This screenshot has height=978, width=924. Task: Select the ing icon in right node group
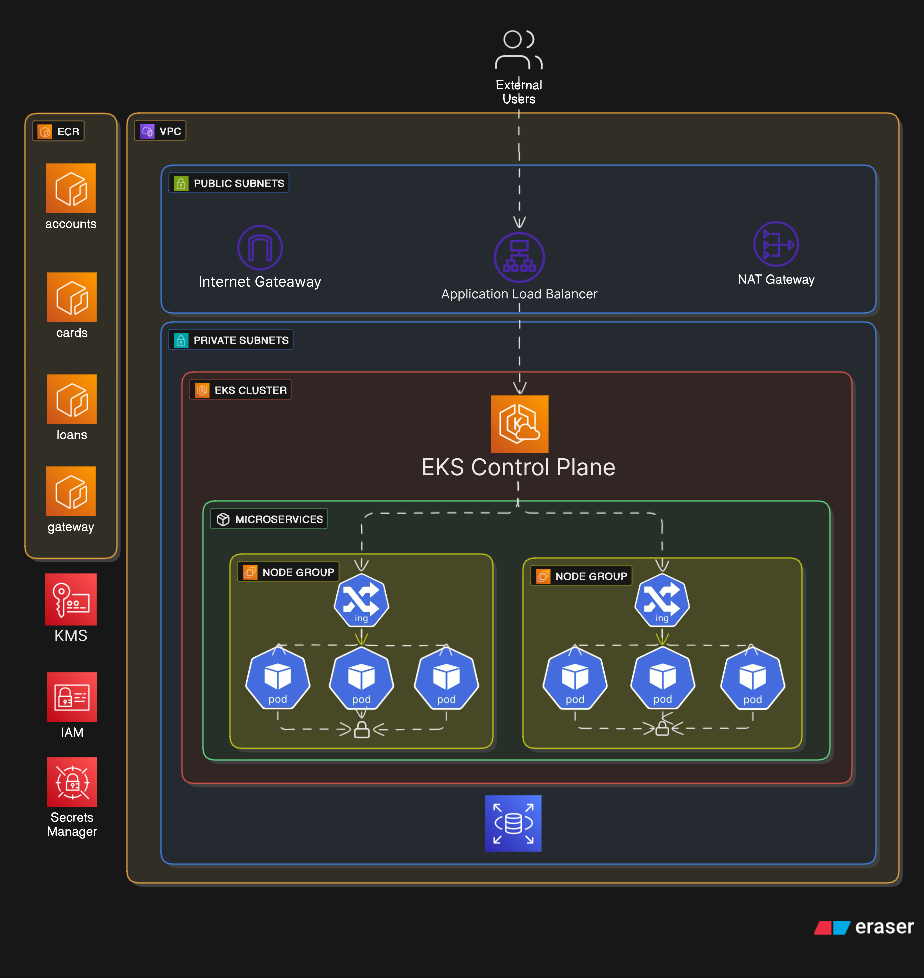[x=662, y=601]
